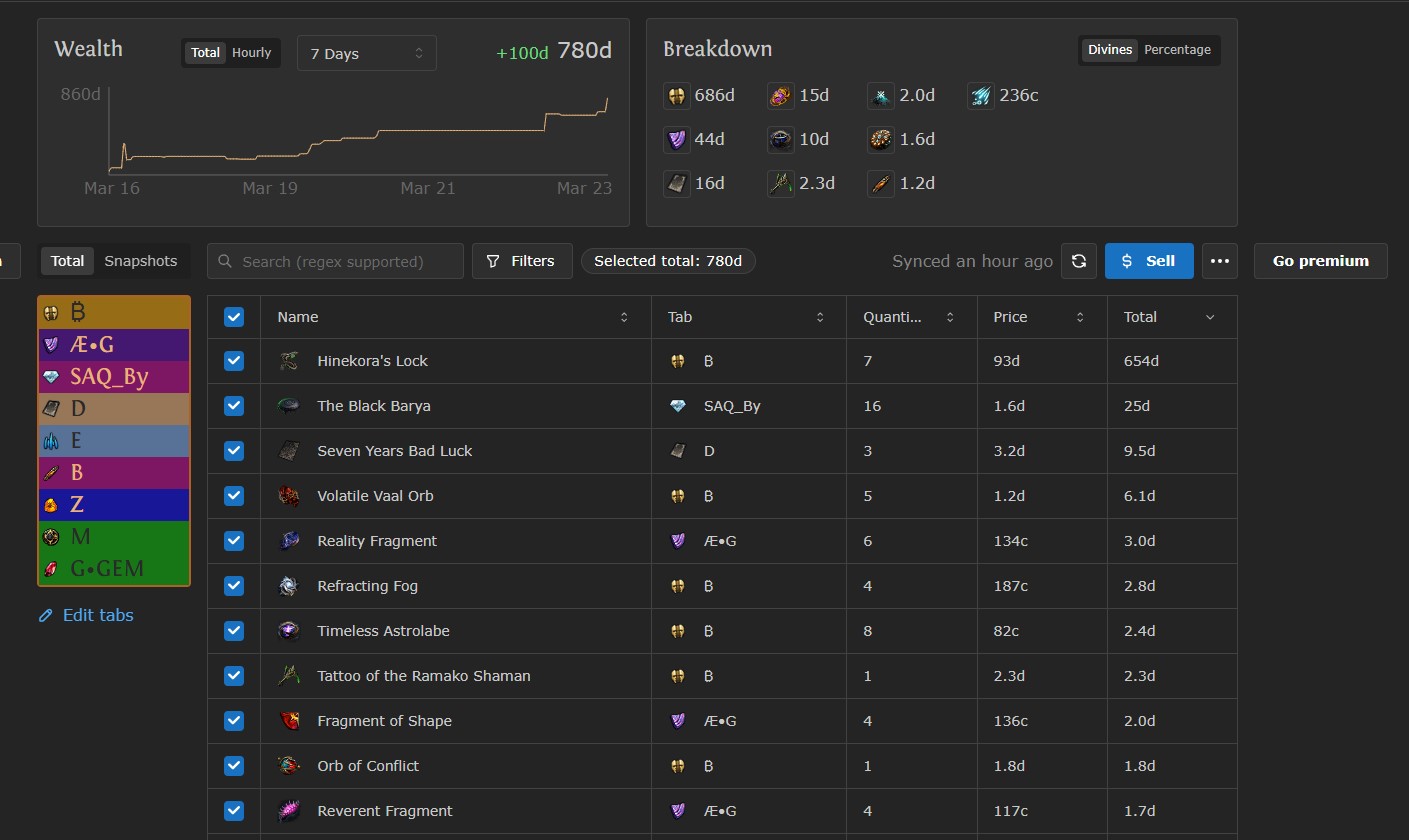The width and height of the screenshot is (1409, 840).
Task: Click the 1.2d breakdown category icon
Action: click(x=881, y=184)
